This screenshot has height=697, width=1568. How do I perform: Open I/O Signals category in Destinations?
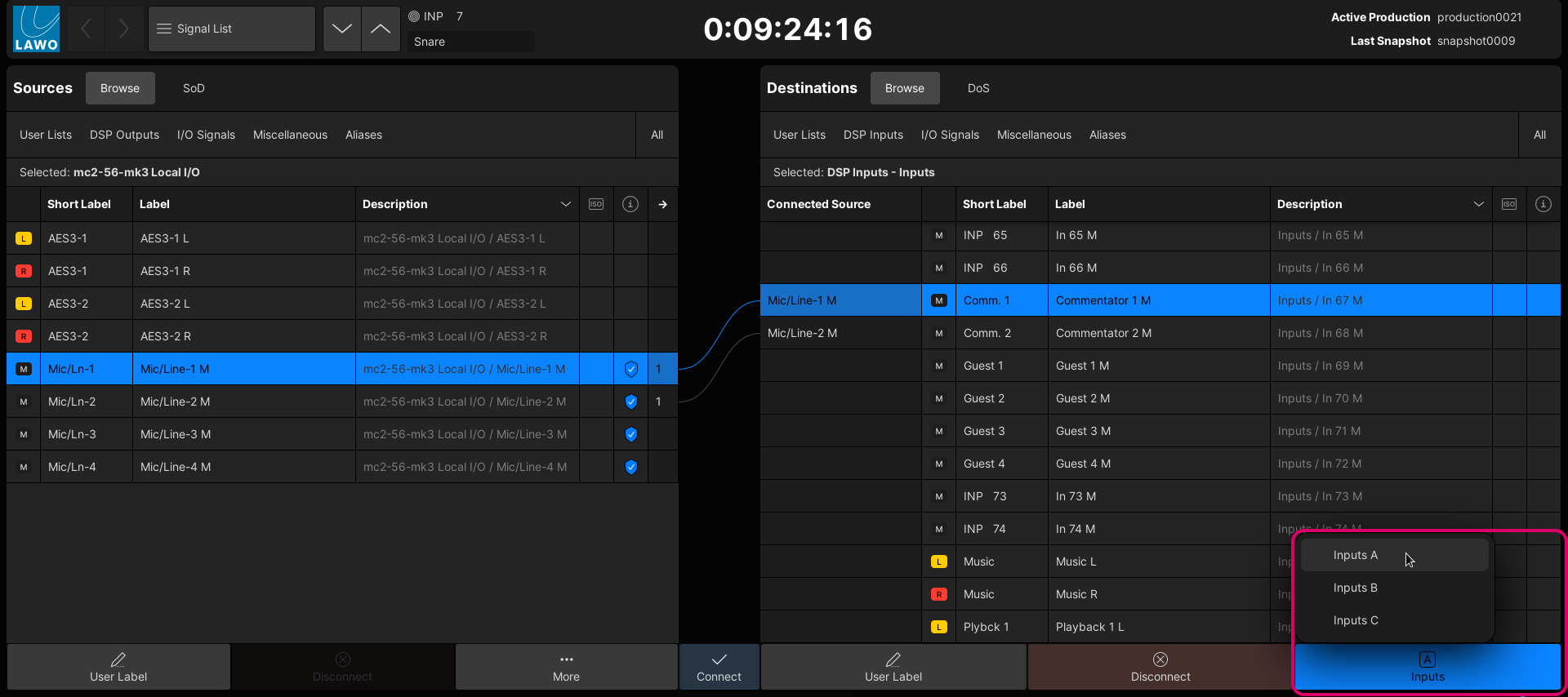click(949, 135)
